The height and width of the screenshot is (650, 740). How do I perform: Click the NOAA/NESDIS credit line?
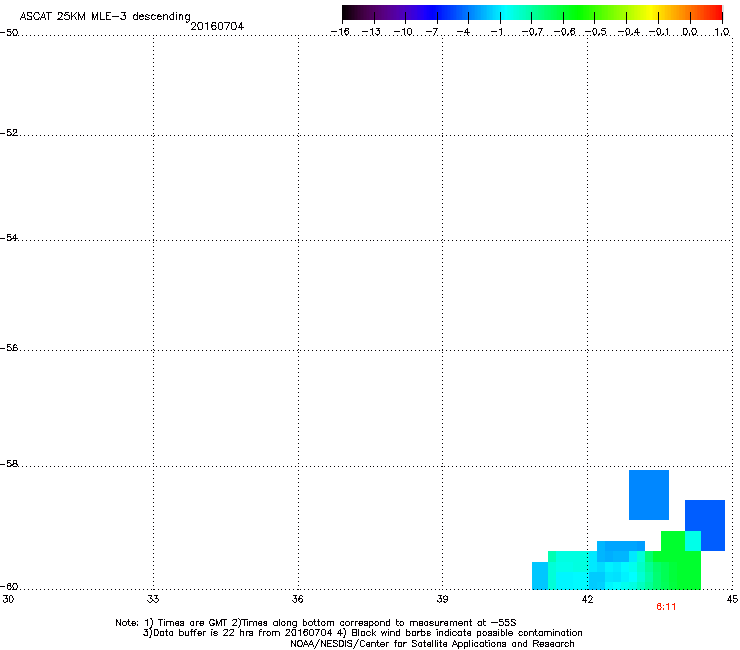(x=432, y=644)
